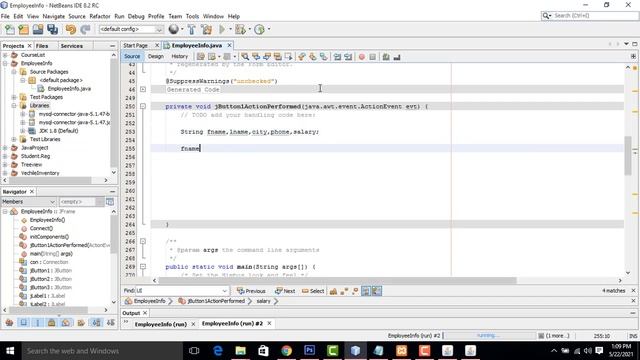The image size is (640, 360).
Task: Click the Clean and Build Project icon
Action: [x=207, y=29]
